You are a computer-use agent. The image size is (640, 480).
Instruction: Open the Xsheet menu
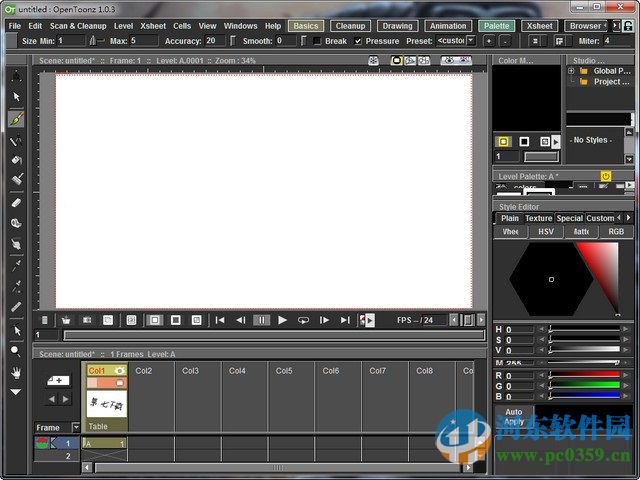153,26
